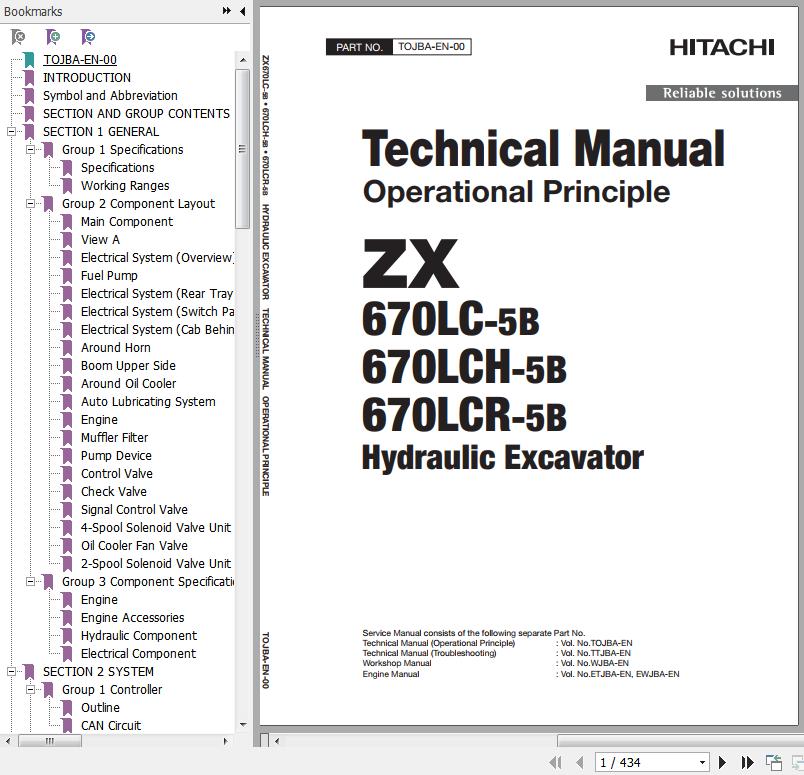Open Muffler Filter bookmark
Image resolution: width=804 pixels, height=775 pixels.
[114, 438]
